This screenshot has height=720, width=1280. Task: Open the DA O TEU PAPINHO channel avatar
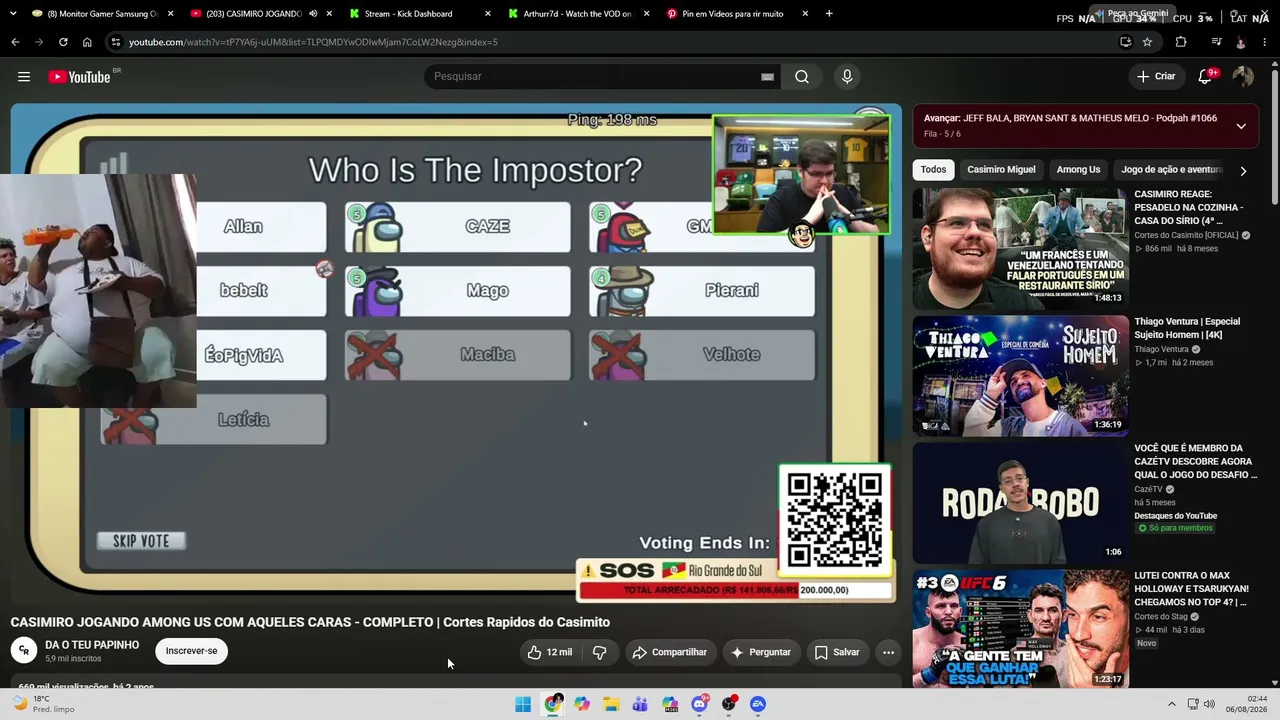coord(23,651)
